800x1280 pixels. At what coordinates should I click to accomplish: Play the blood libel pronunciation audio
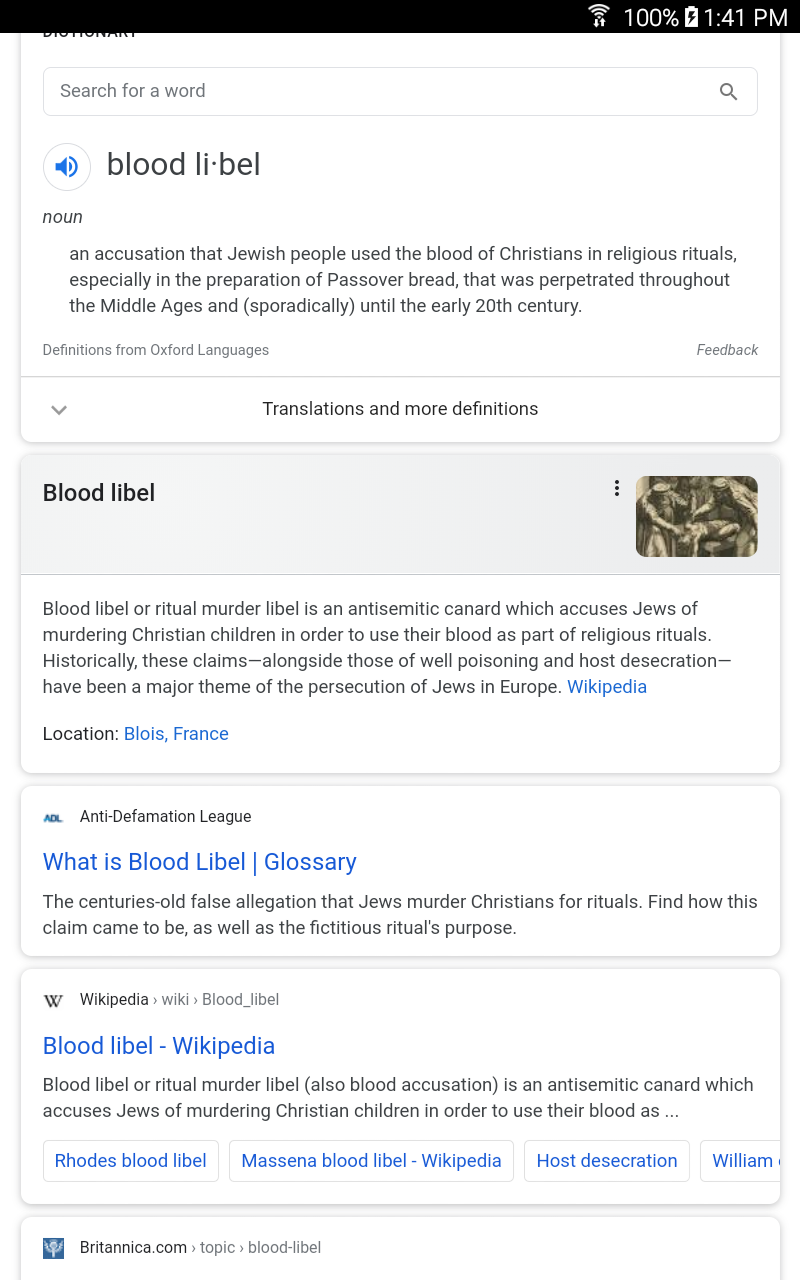pos(67,166)
